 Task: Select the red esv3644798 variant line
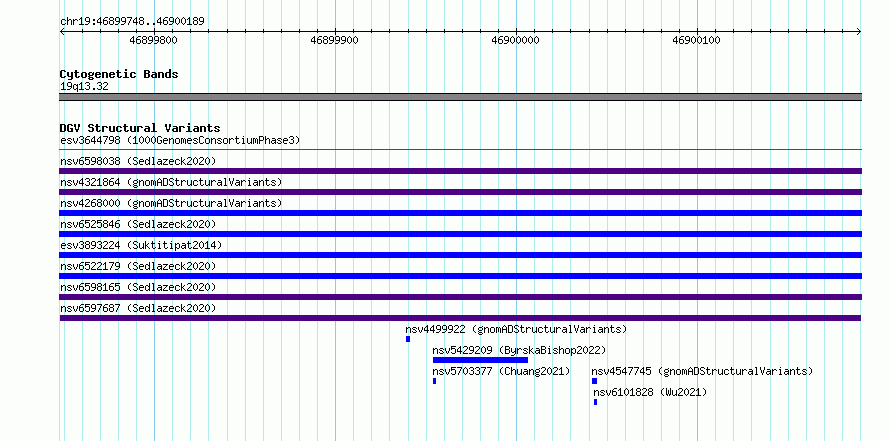coord(460,150)
